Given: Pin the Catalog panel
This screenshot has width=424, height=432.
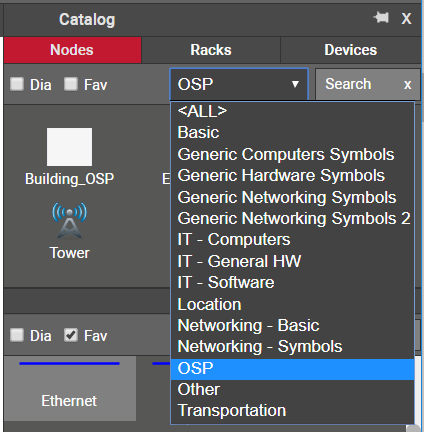Looking at the screenshot, I should point(381,17).
